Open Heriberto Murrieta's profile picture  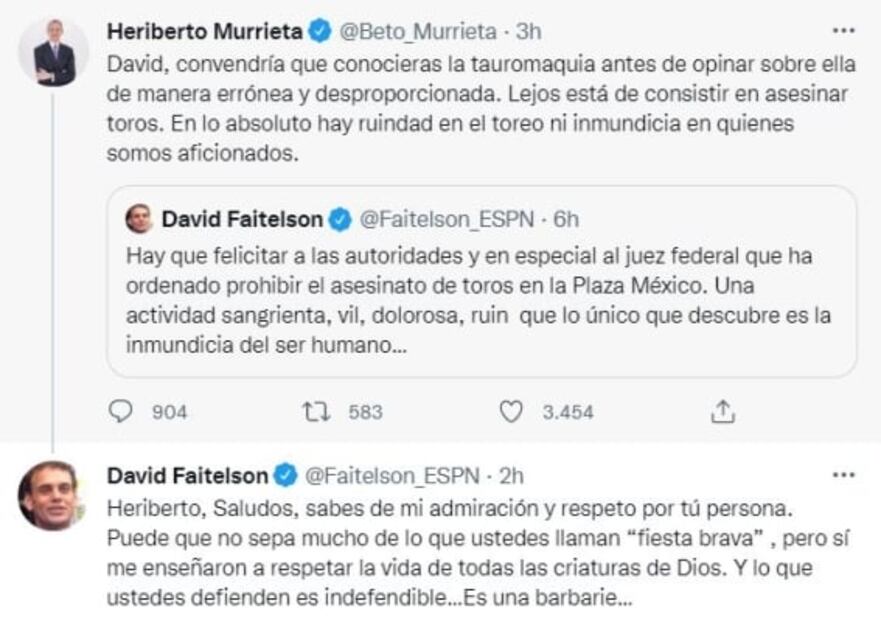coord(53,52)
